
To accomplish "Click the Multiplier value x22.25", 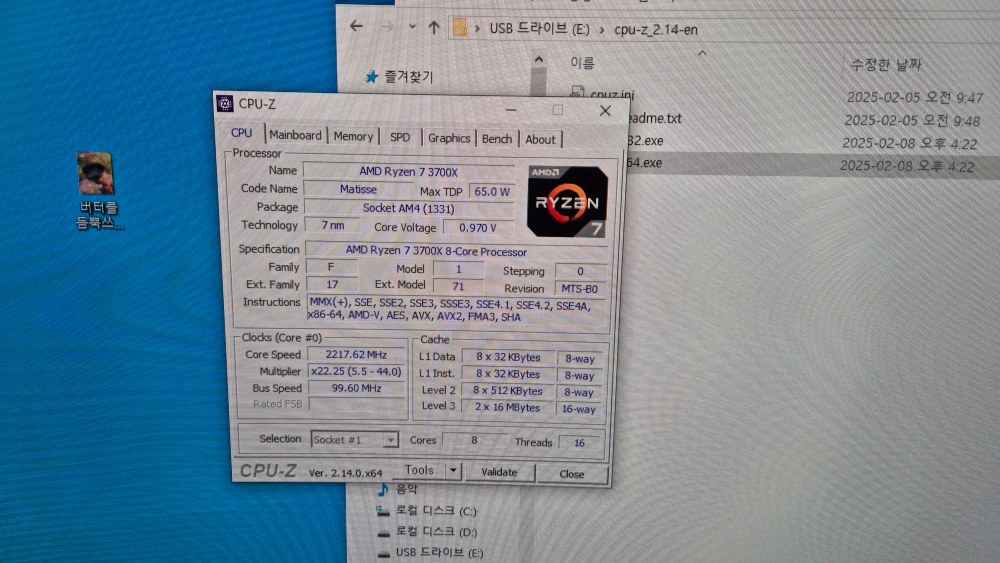I will click(x=356, y=371).
